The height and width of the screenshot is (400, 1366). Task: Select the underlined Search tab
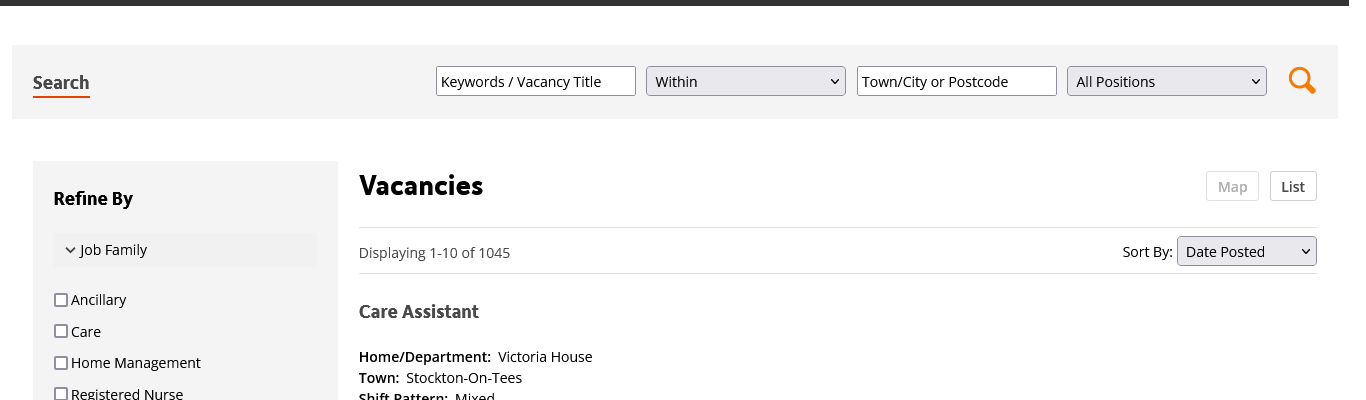(x=61, y=83)
